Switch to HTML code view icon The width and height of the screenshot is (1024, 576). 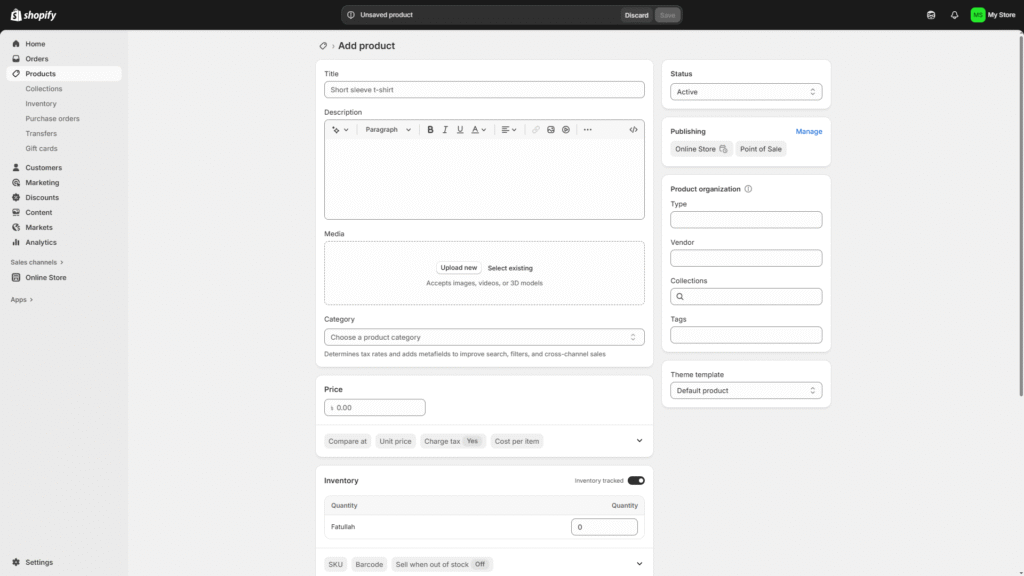tap(633, 130)
